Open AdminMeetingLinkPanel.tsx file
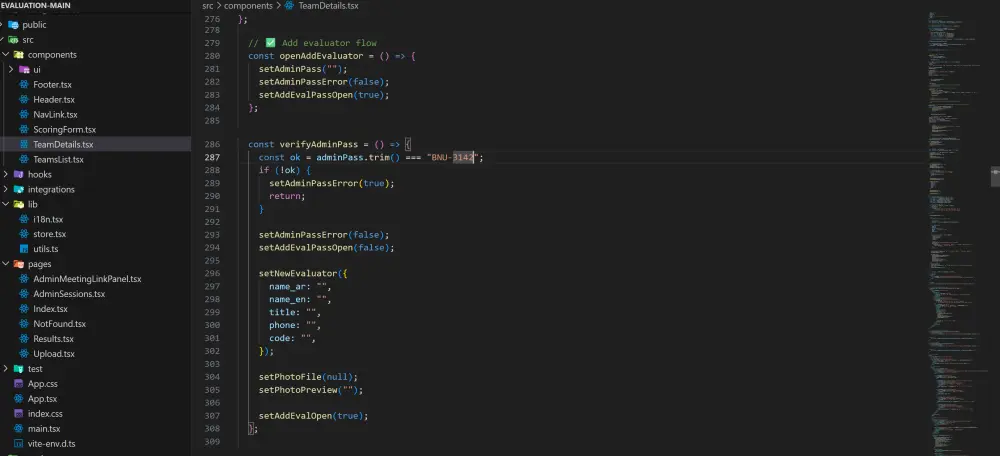Screen dimensions: 1000x456 (87, 279)
